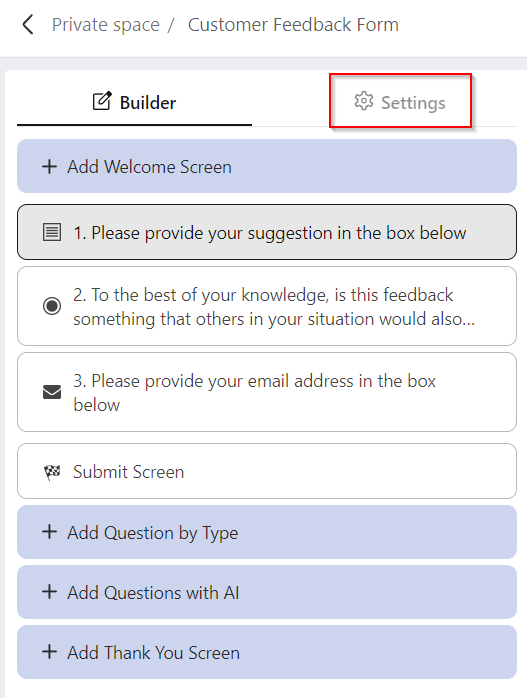Click the envelope icon on question 3

point(52,392)
